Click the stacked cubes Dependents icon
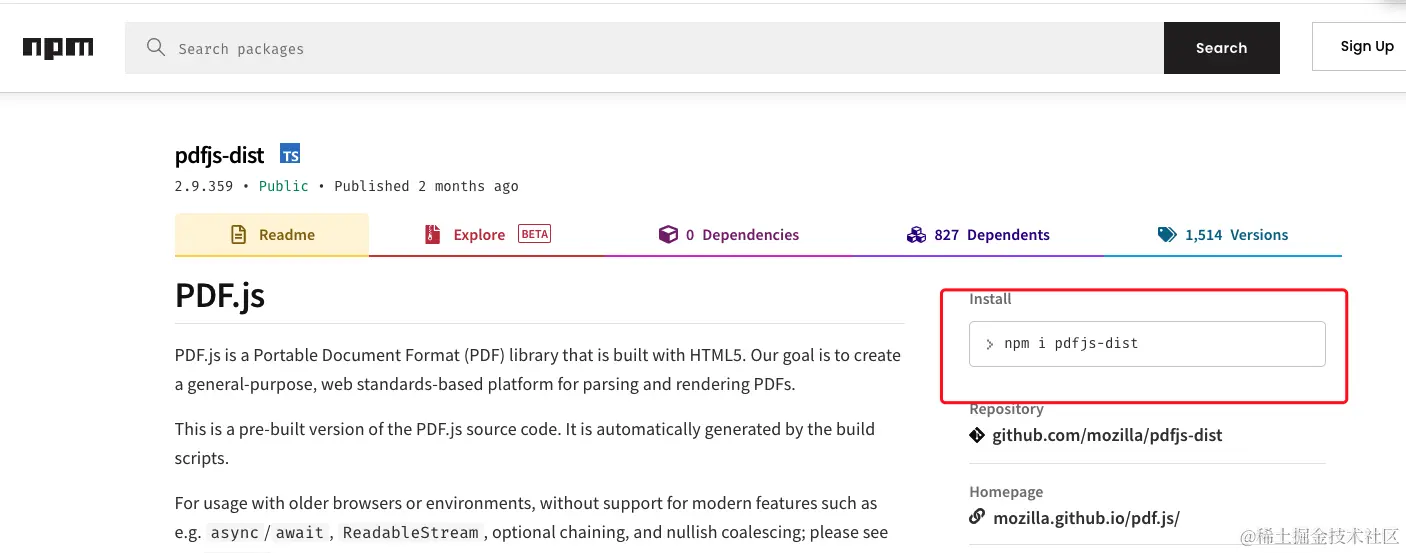The image size is (1406, 553). [x=916, y=235]
